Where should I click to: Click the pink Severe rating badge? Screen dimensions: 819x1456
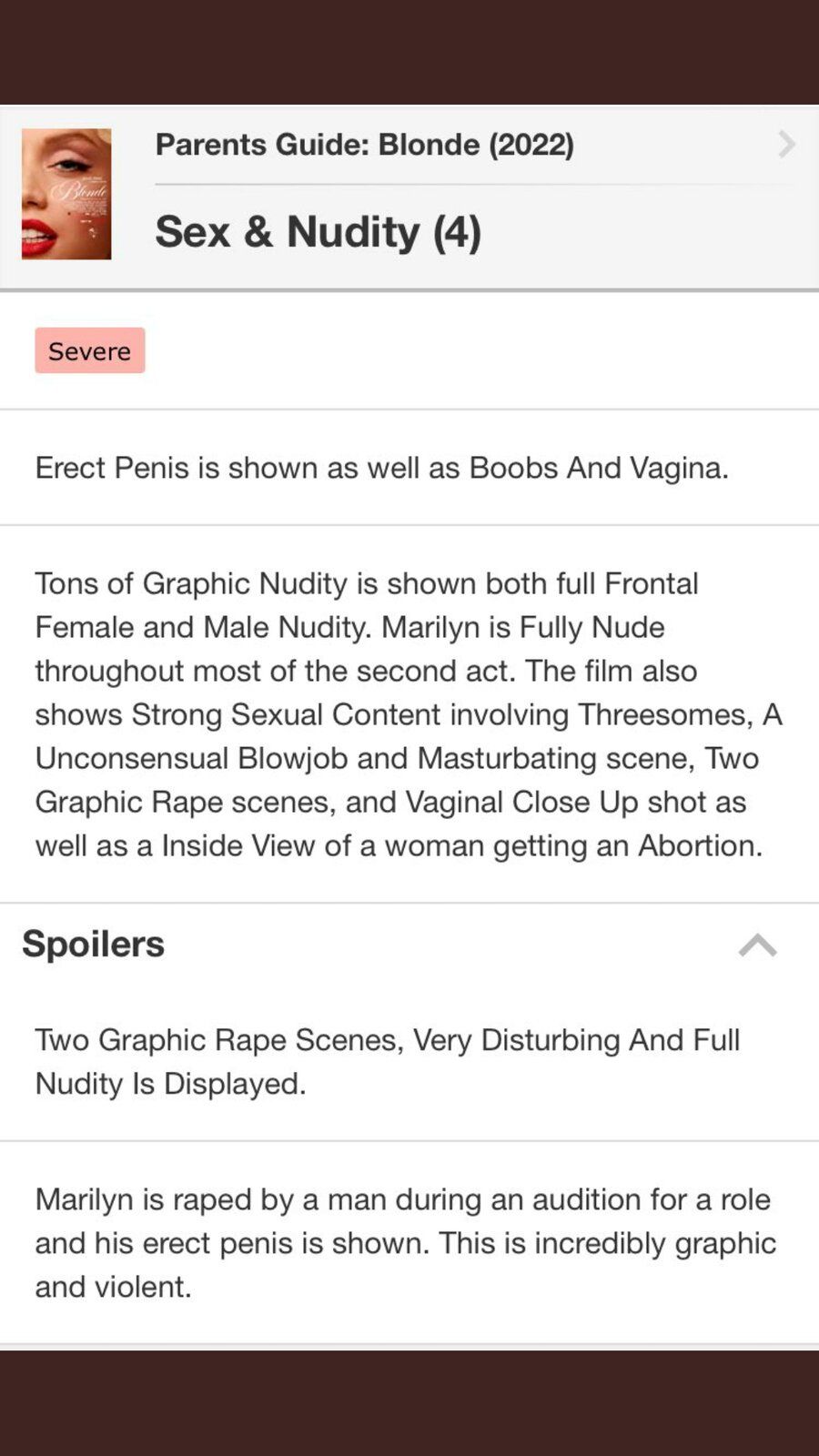[90, 350]
